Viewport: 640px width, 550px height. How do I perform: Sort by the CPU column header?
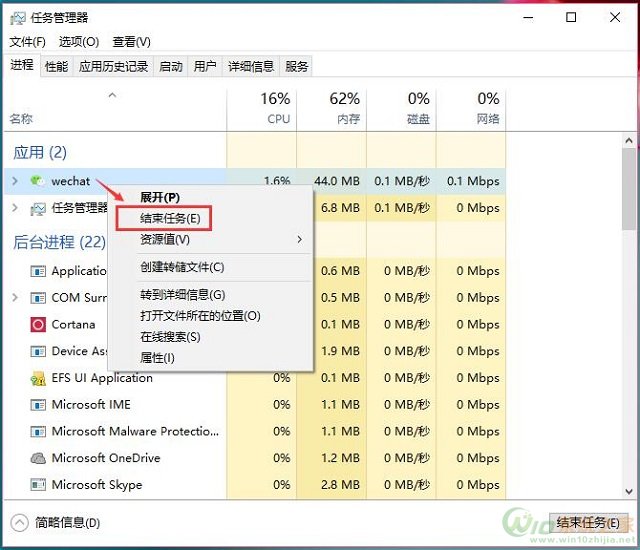pyautogui.click(x=262, y=109)
